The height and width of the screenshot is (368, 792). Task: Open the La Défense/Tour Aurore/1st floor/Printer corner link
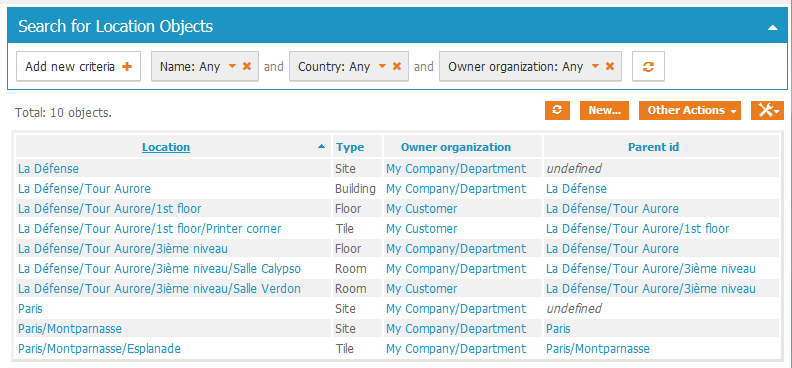pyautogui.click(x=150, y=229)
